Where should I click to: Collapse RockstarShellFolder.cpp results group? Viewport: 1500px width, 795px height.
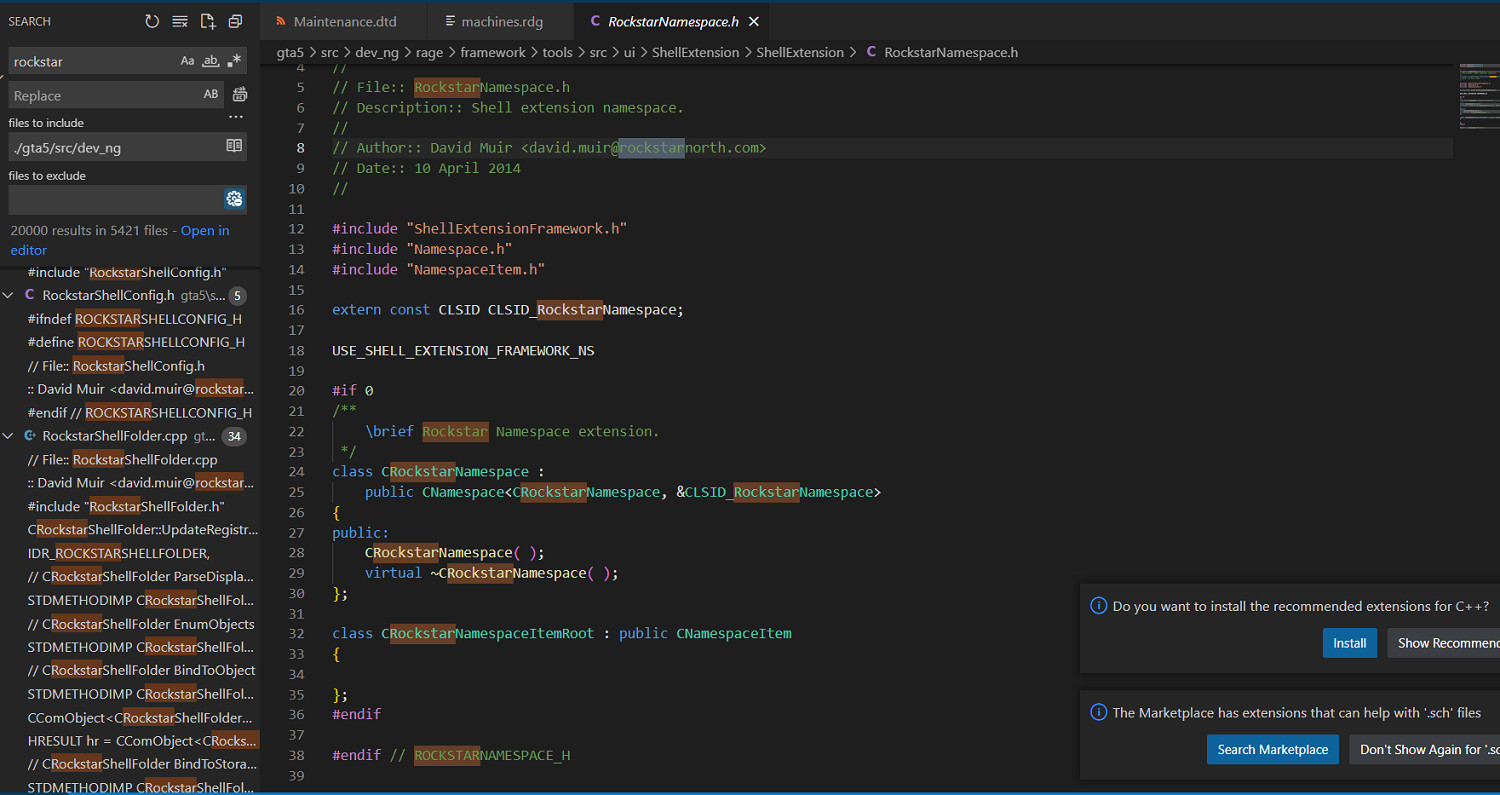(9, 436)
